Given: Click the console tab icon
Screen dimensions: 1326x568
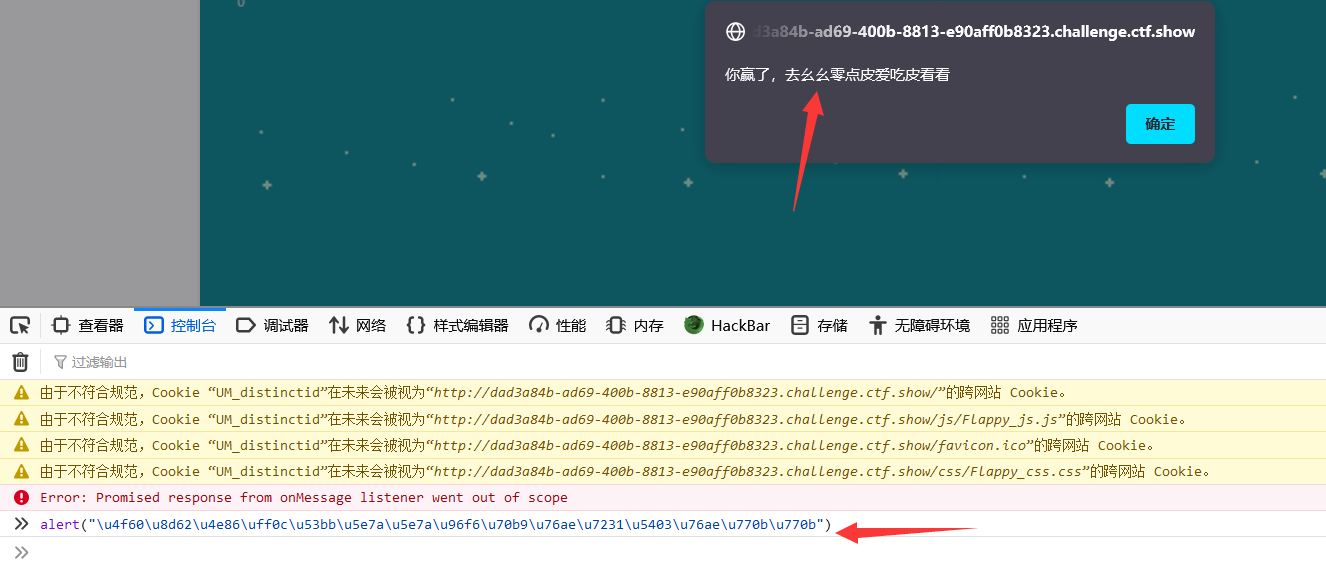Looking at the screenshot, I should [153, 325].
